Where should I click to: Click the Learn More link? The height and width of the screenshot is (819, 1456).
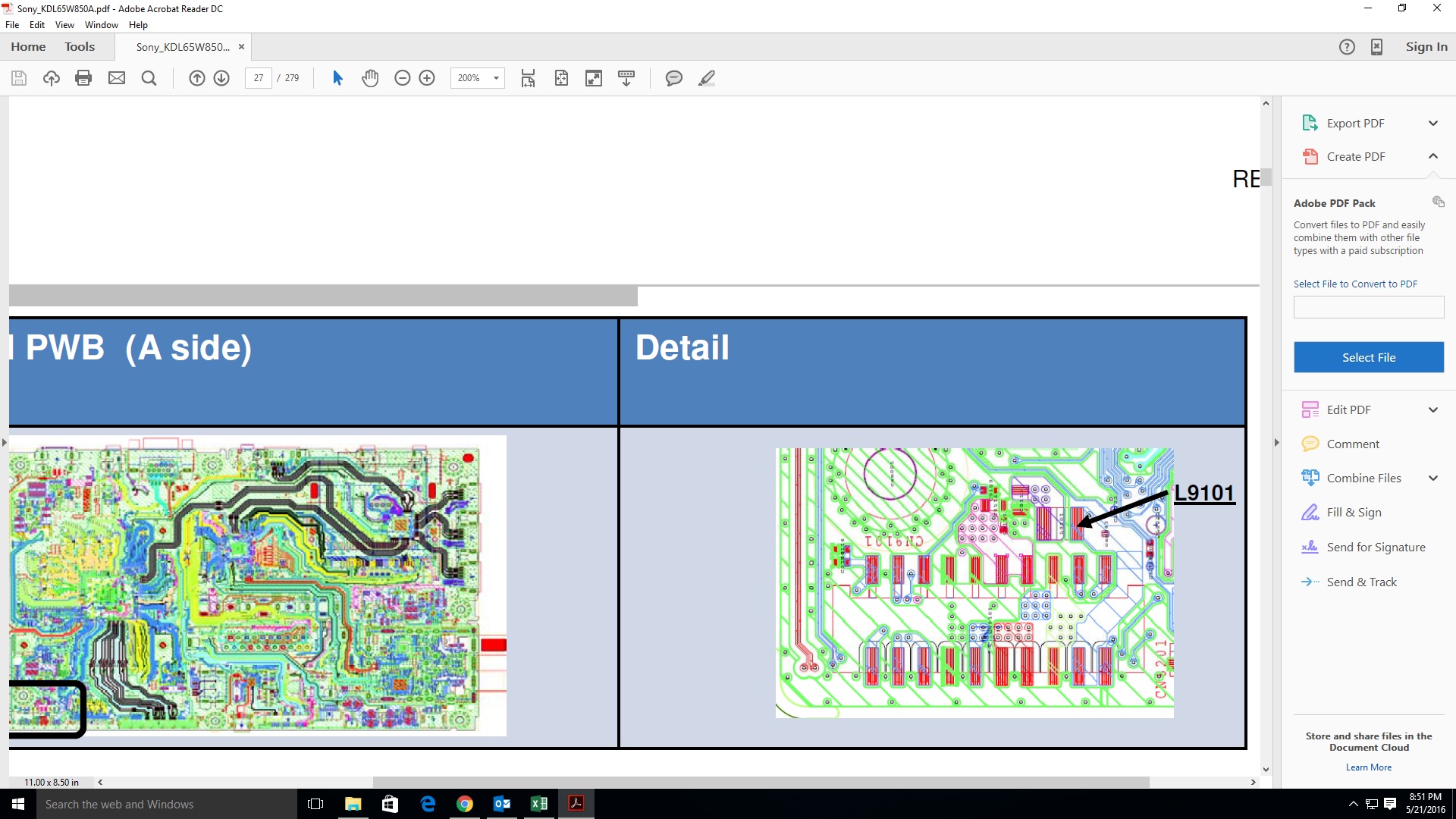[x=1368, y=767]
